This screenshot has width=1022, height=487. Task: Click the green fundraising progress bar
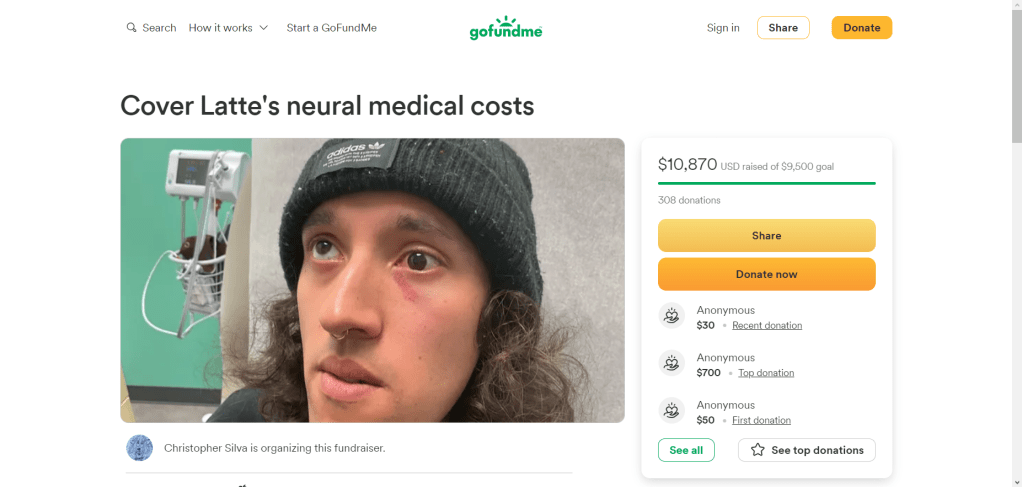[x=766, y=183]
